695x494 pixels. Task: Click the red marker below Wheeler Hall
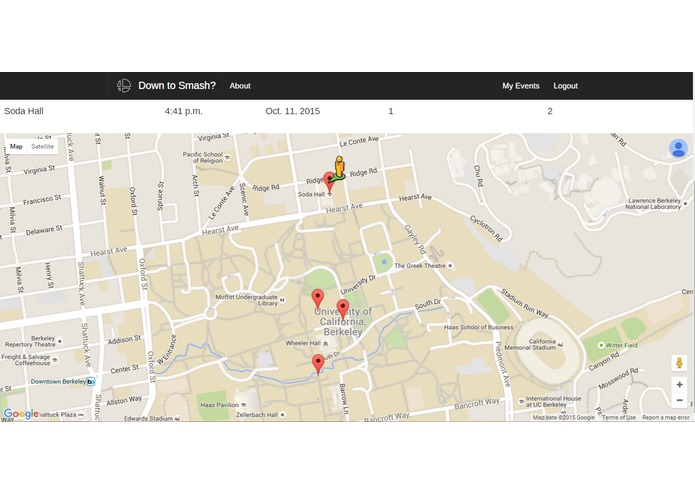pyautogui.click(x=318, y=365)
